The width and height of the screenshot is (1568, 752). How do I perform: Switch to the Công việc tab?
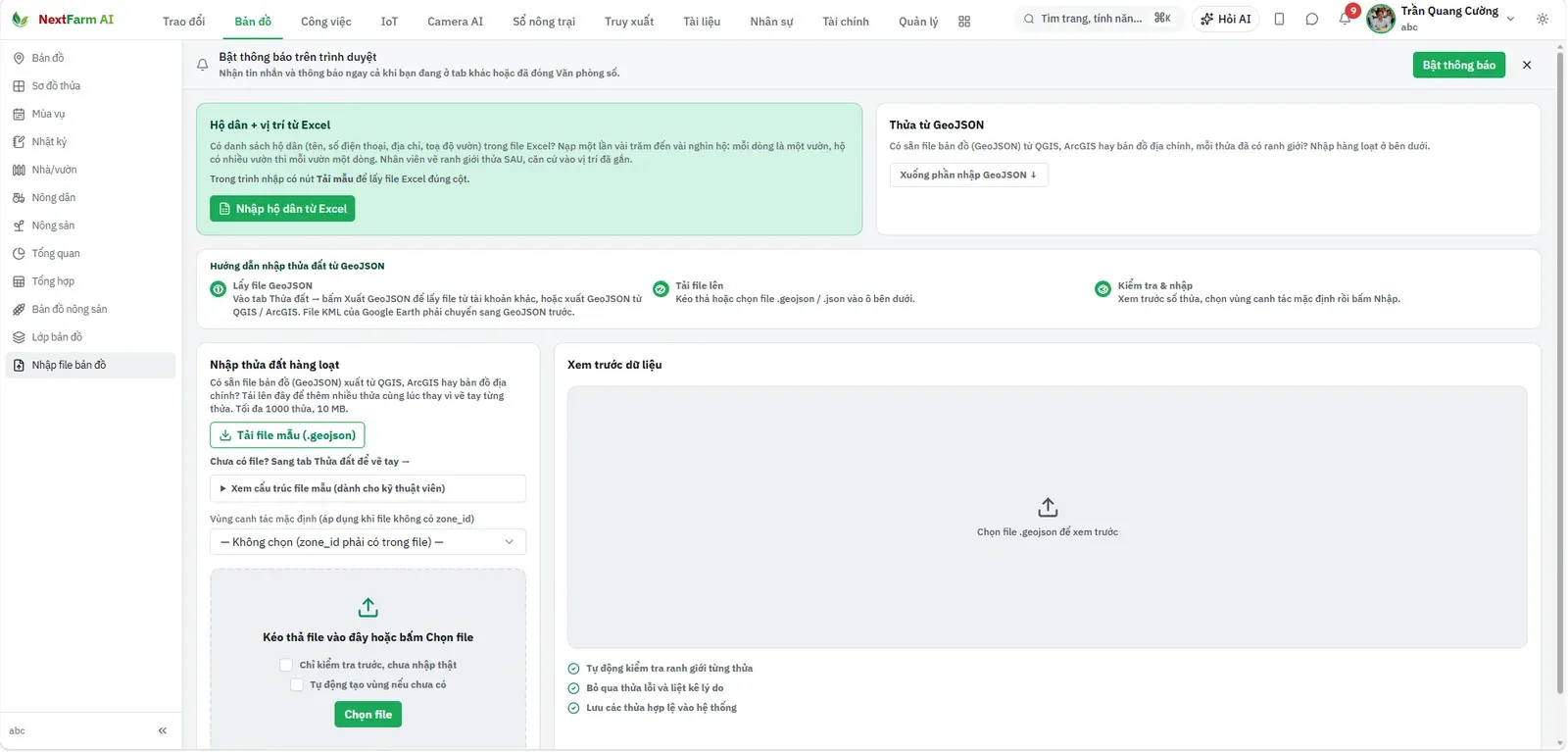pyautogui.click(x=326, y=22)
